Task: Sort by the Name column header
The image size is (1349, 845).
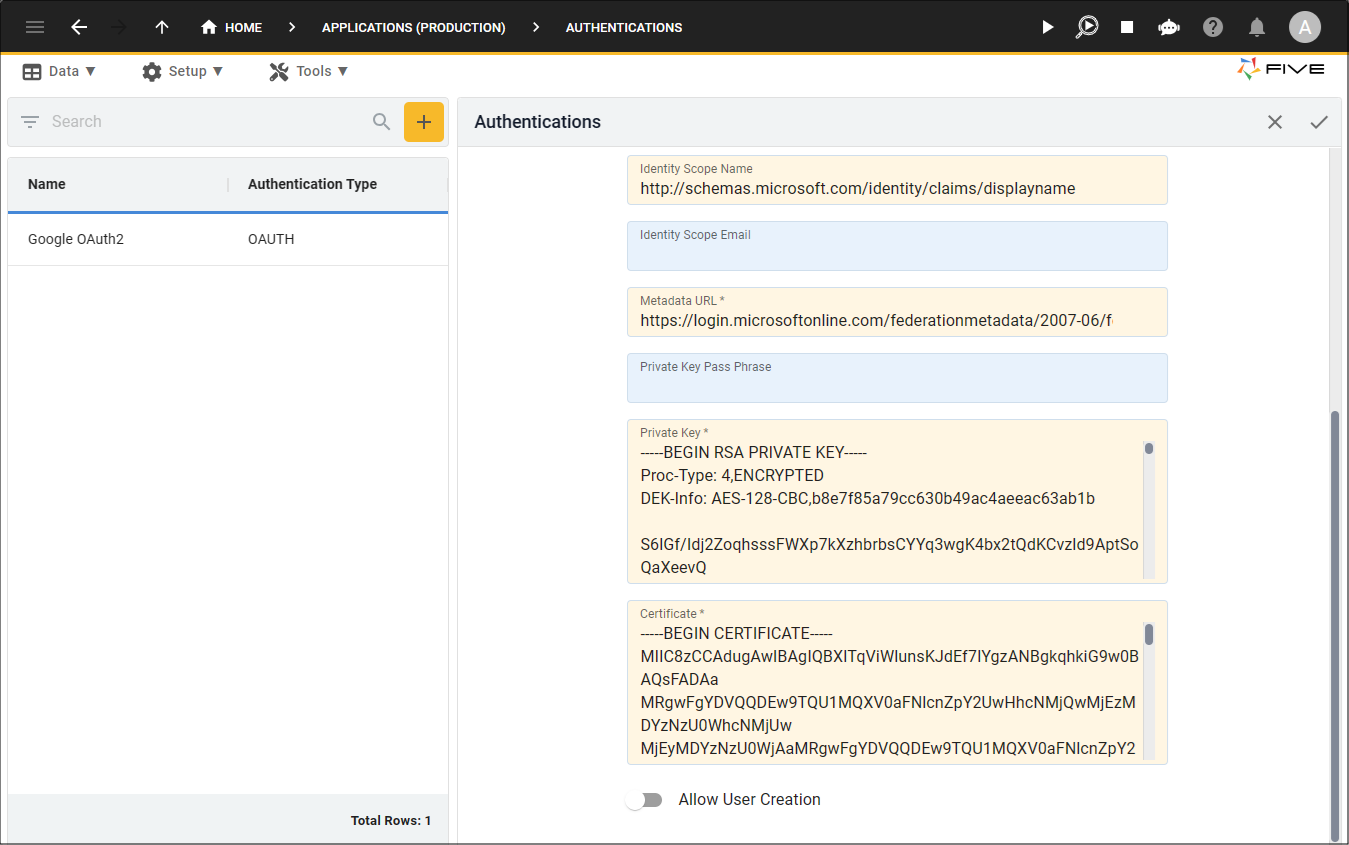Action: point(47,184)
